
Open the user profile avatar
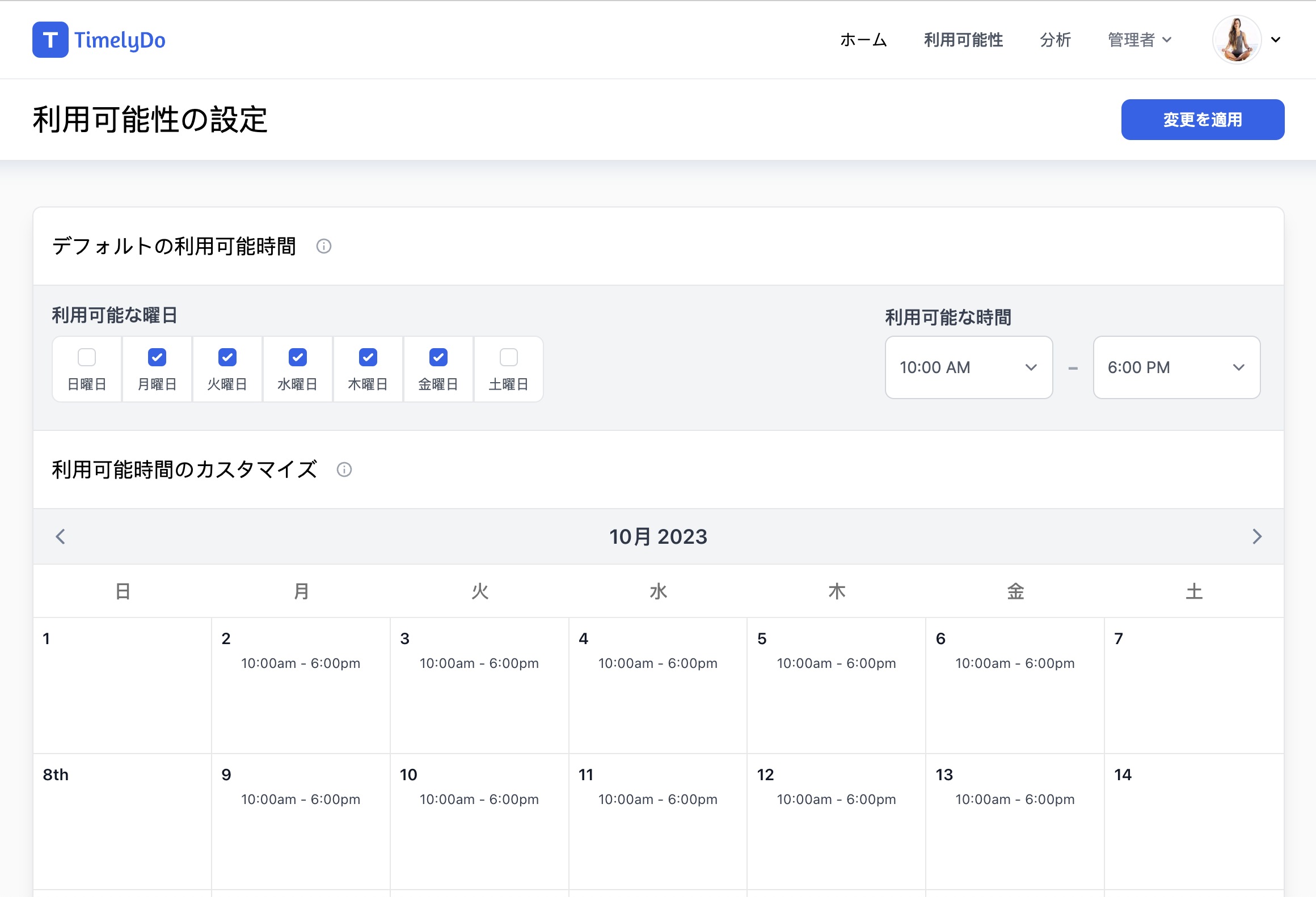coord(1237,40)
